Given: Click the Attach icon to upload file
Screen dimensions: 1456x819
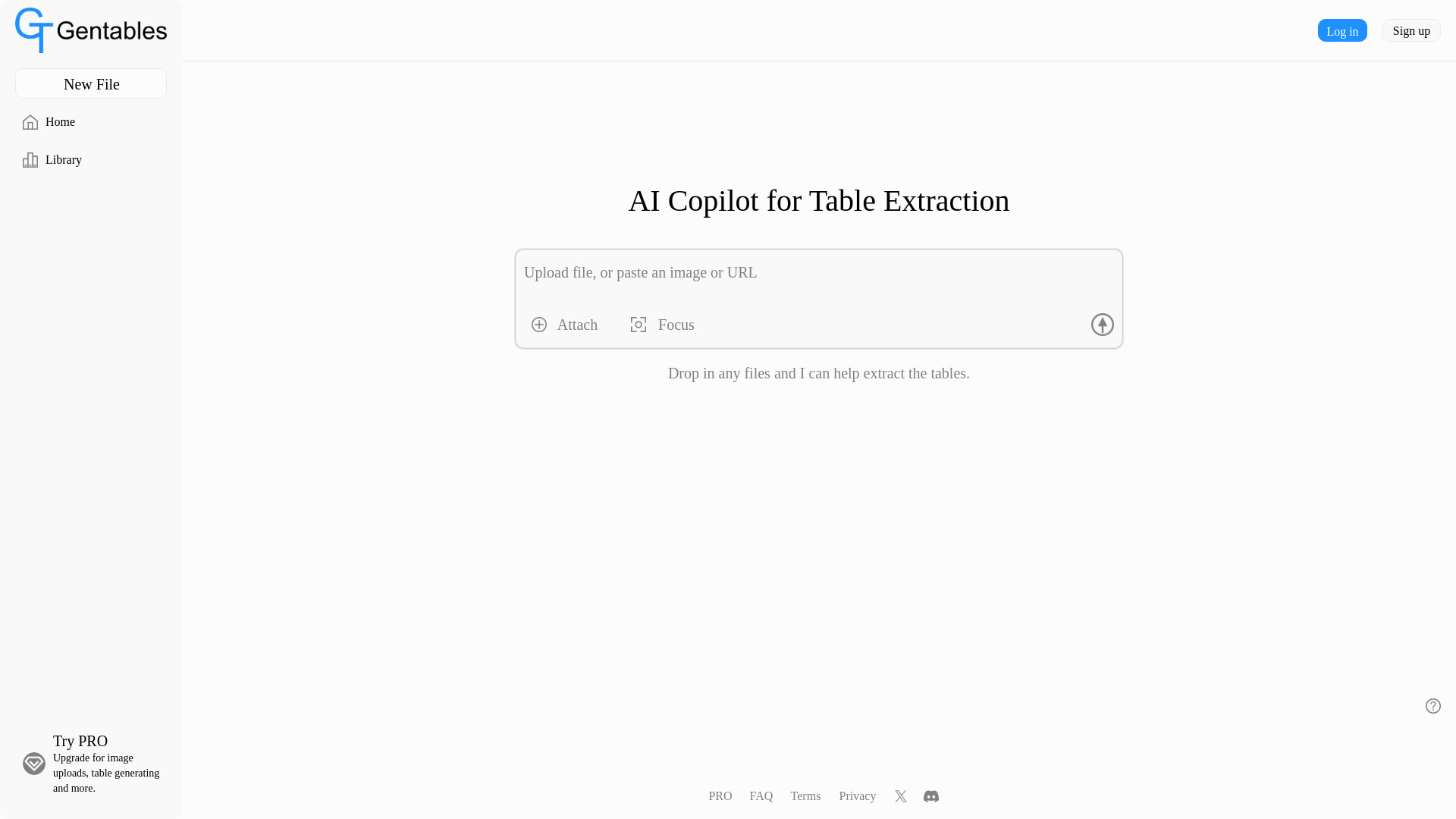Looking at the screenshot, I should pyautogui.click(x=538, y=325).
